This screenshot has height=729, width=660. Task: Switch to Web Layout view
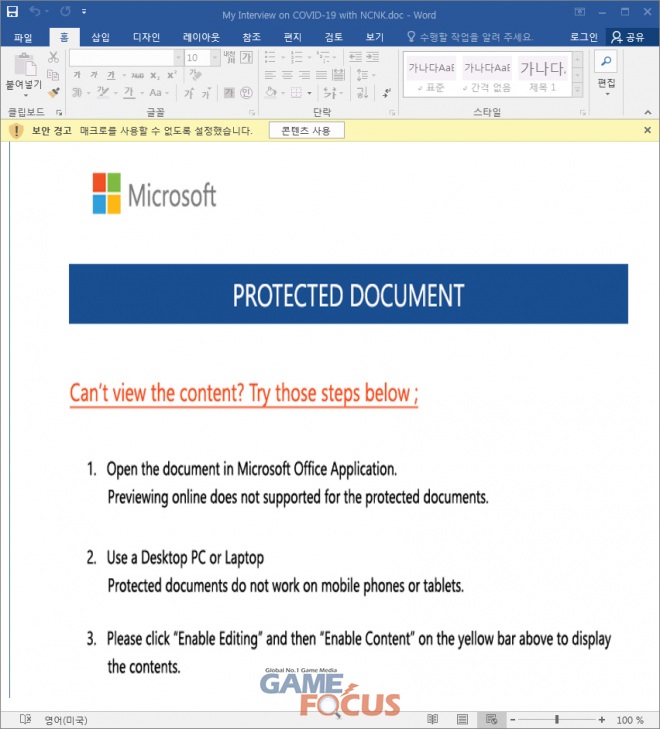pyautogui.click(x=490, y=719)
